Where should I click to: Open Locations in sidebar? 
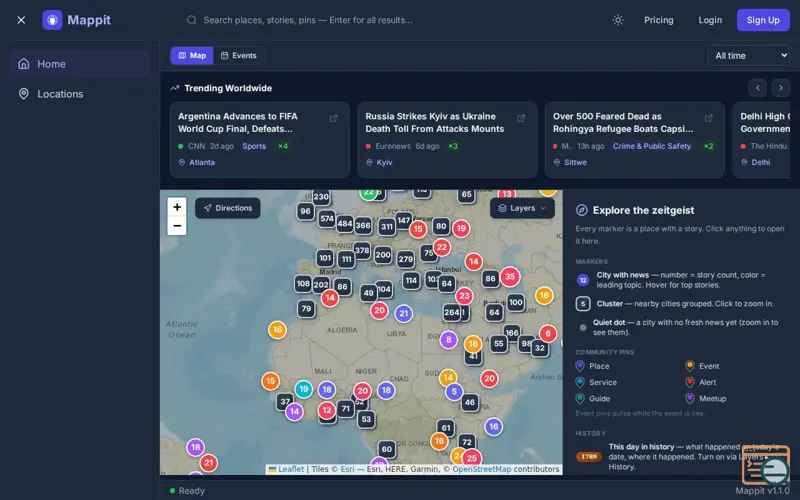click(x=80, y=94)
